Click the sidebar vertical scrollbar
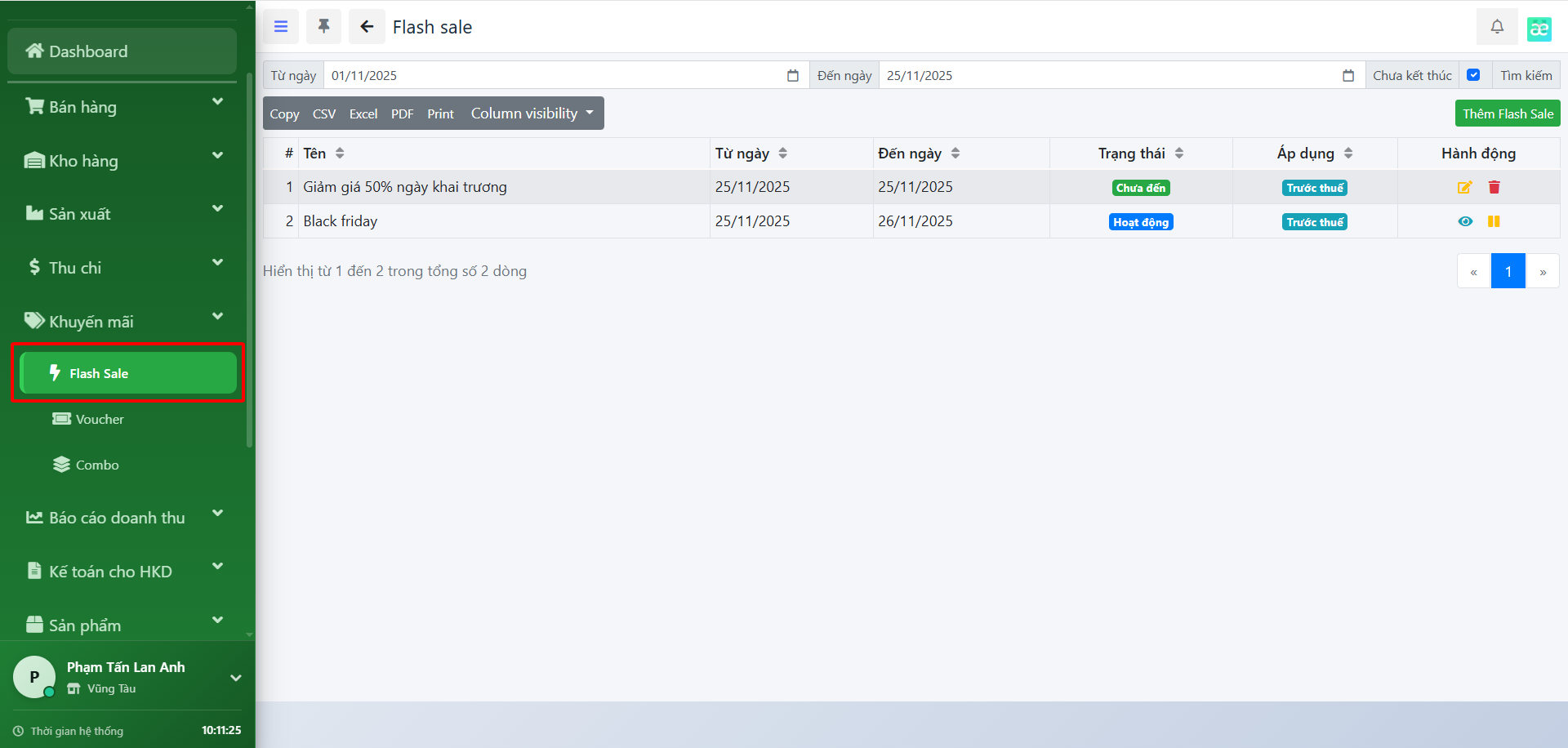1568x748 pixels. click(x=249, y=261)
